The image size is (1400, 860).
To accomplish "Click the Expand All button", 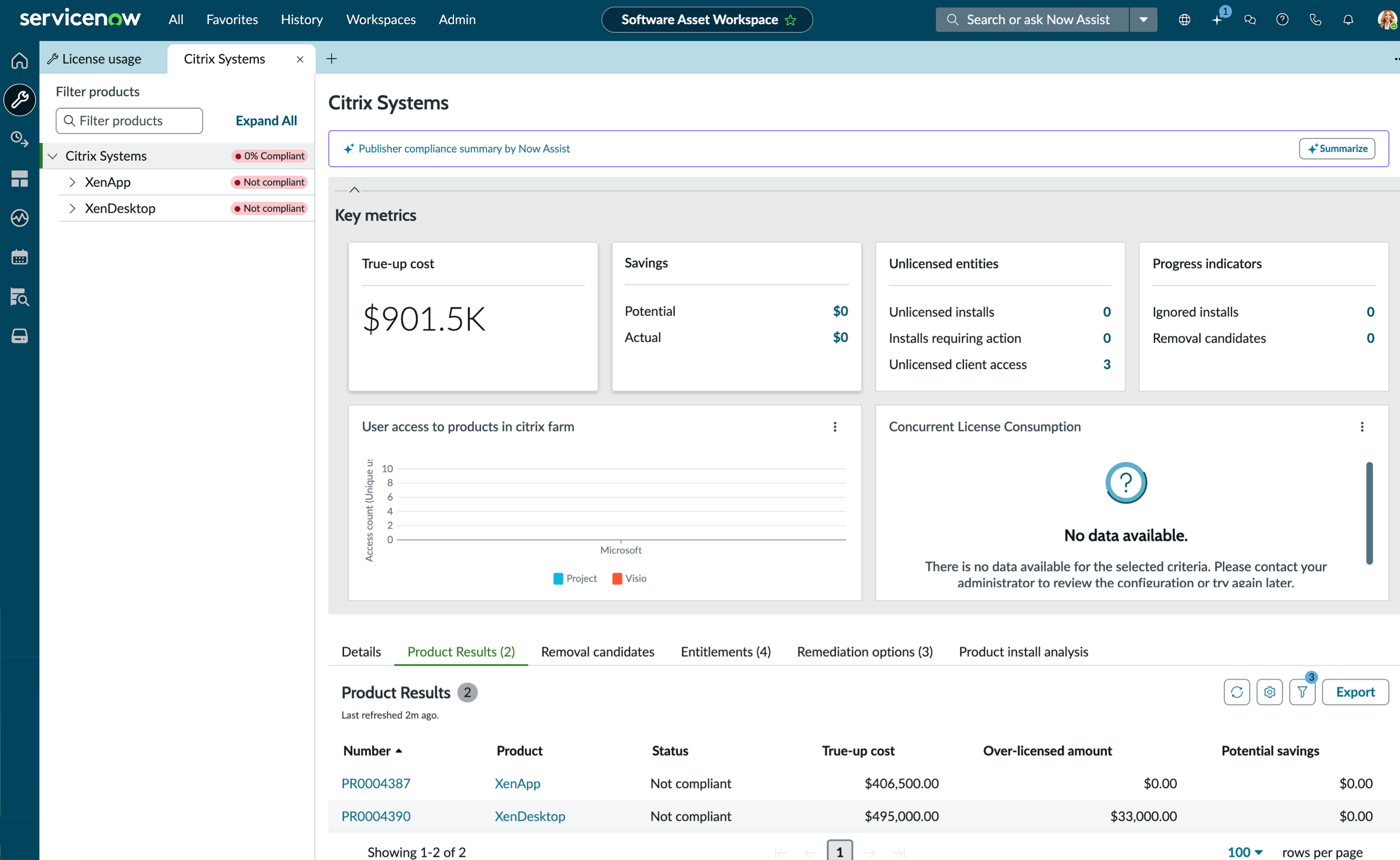I will (x=266, y=120).
